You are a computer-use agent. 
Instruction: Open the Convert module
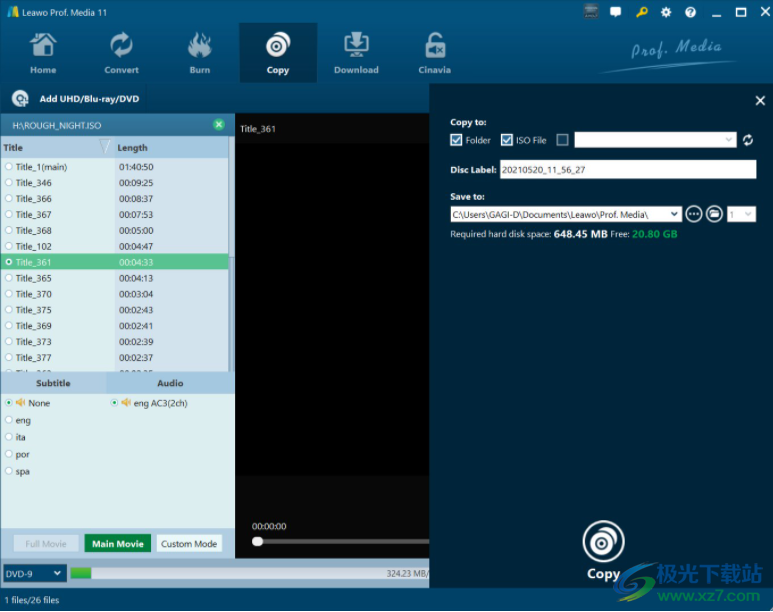coord(121,53)
